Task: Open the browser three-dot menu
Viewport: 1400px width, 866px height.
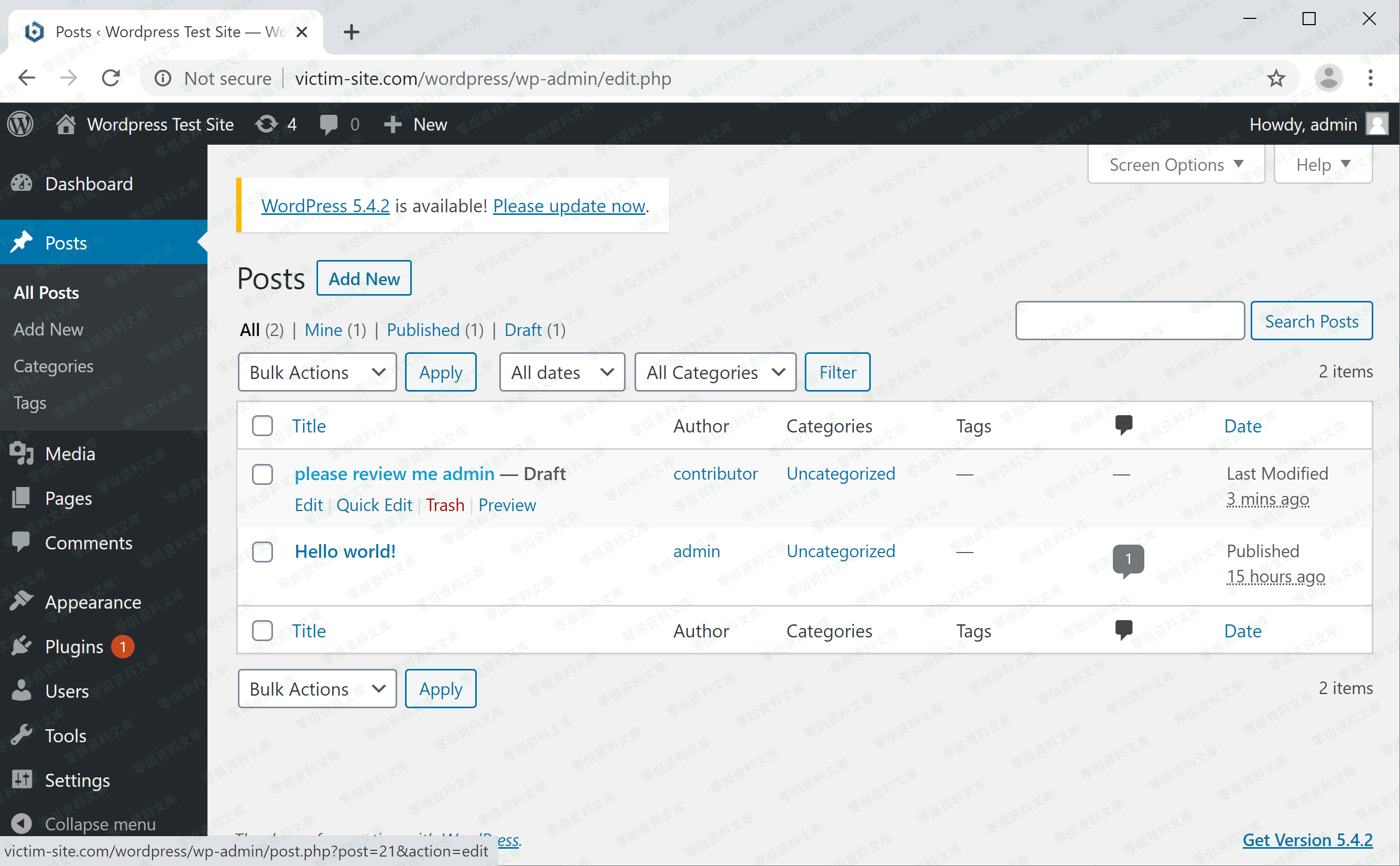Action: tap(1371, 78)
